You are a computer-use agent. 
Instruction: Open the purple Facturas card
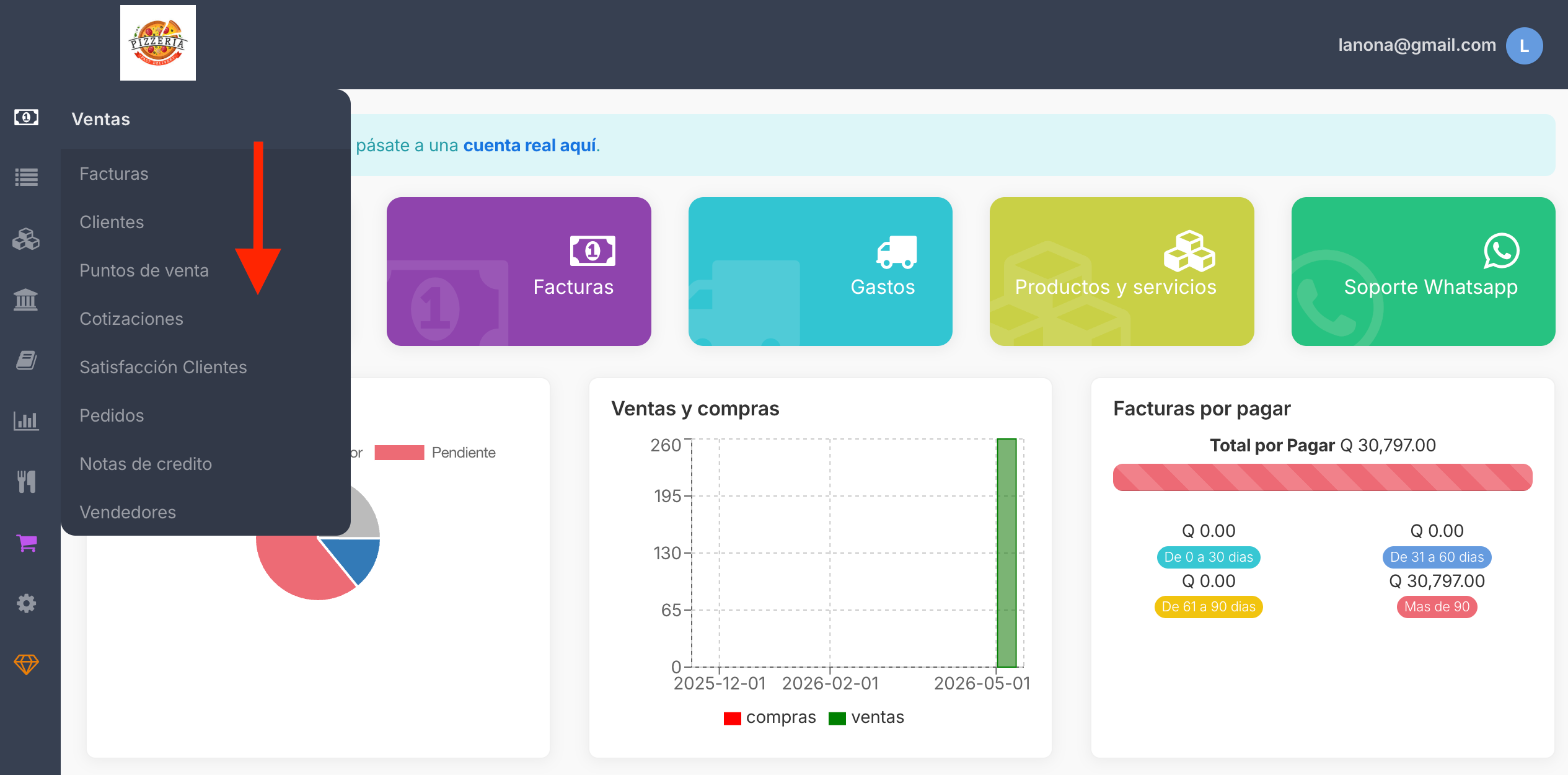pyautogui.click(x=519, y=272)
